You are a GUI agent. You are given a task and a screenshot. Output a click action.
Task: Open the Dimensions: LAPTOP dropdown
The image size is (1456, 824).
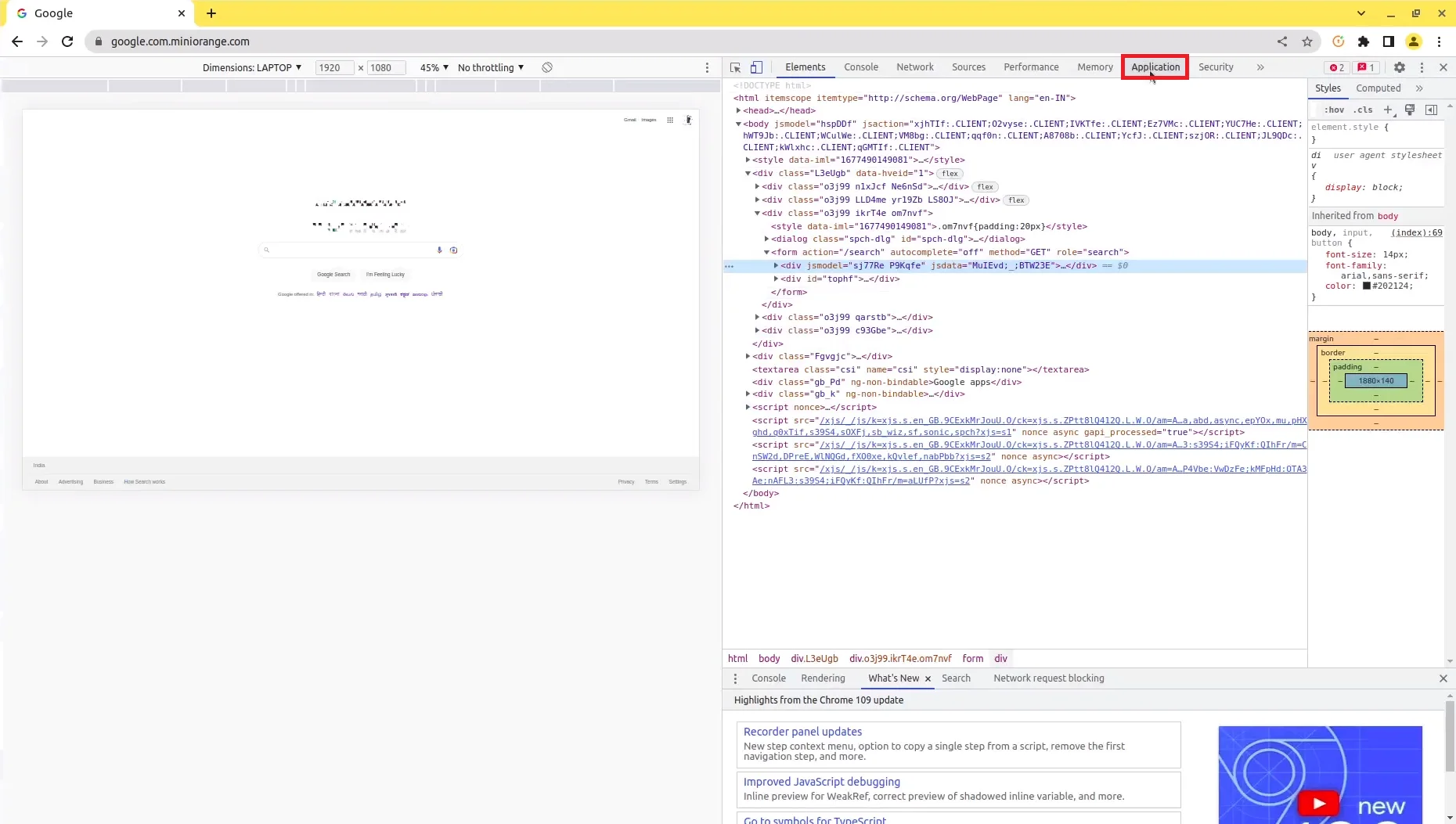click(x=251, y=67)
